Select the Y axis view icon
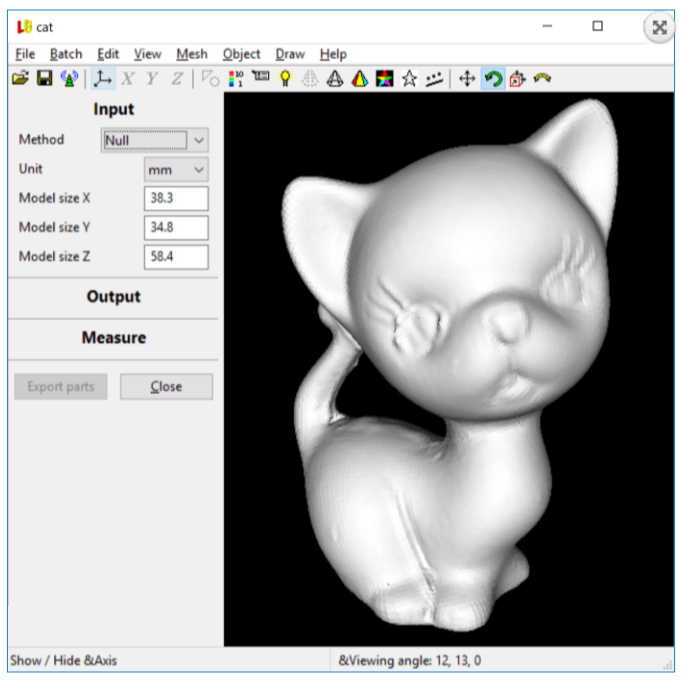The width and height of the screenshot is (681, 681). point(152,79)
